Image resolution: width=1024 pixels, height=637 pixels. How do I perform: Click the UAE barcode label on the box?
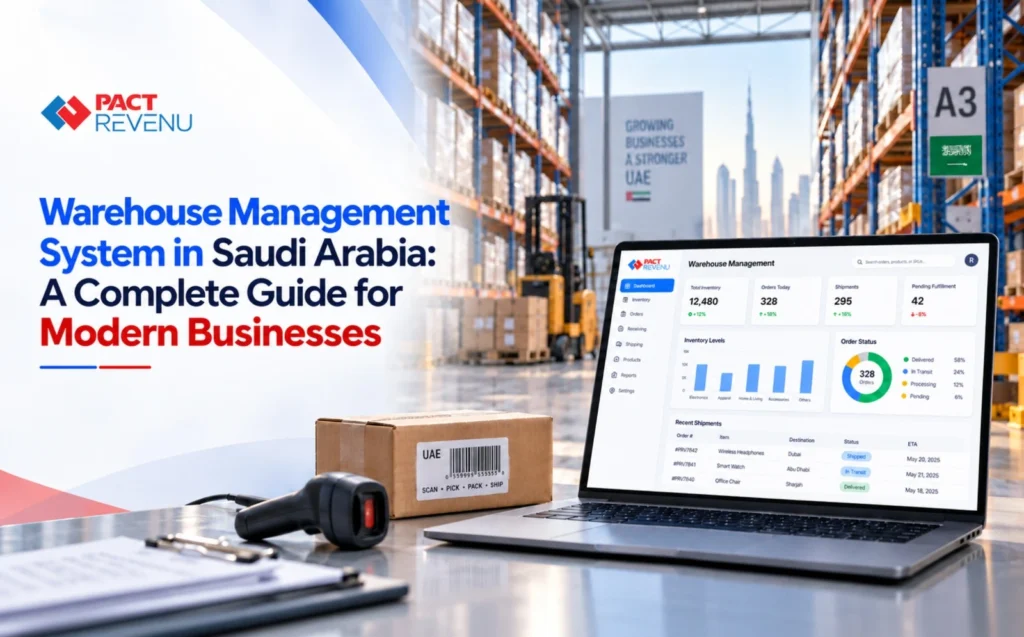pyautogui.click(x=462, y=468)
